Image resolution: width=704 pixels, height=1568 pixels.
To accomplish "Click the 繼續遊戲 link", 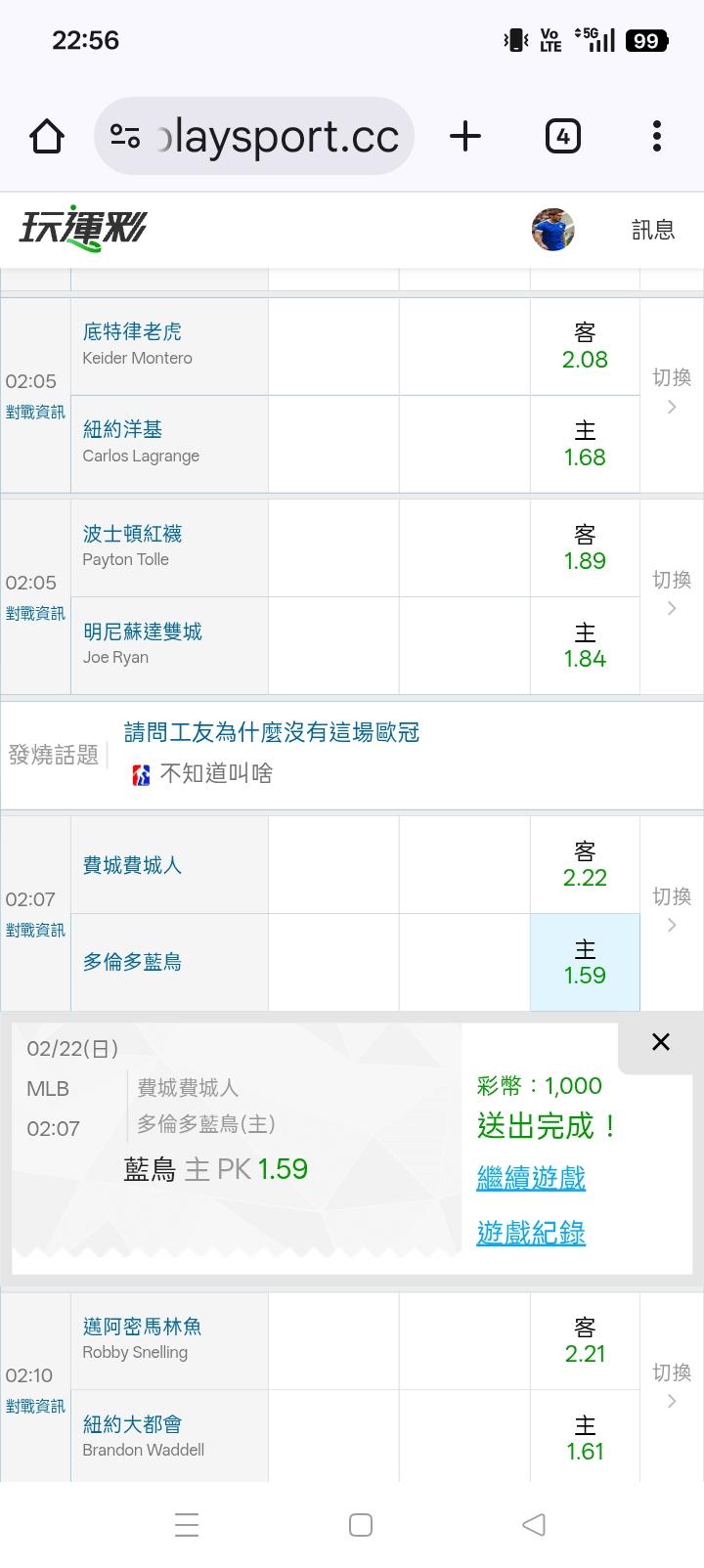I will [x=531, y=1178].
